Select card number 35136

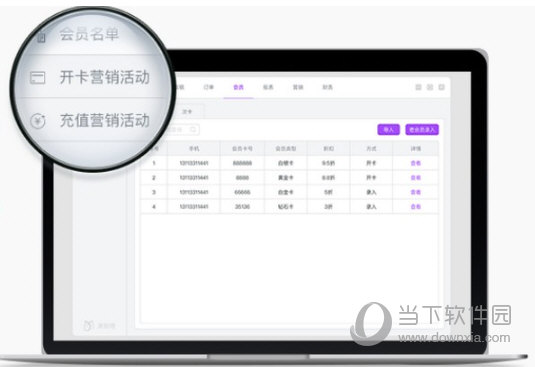point(242,207)
